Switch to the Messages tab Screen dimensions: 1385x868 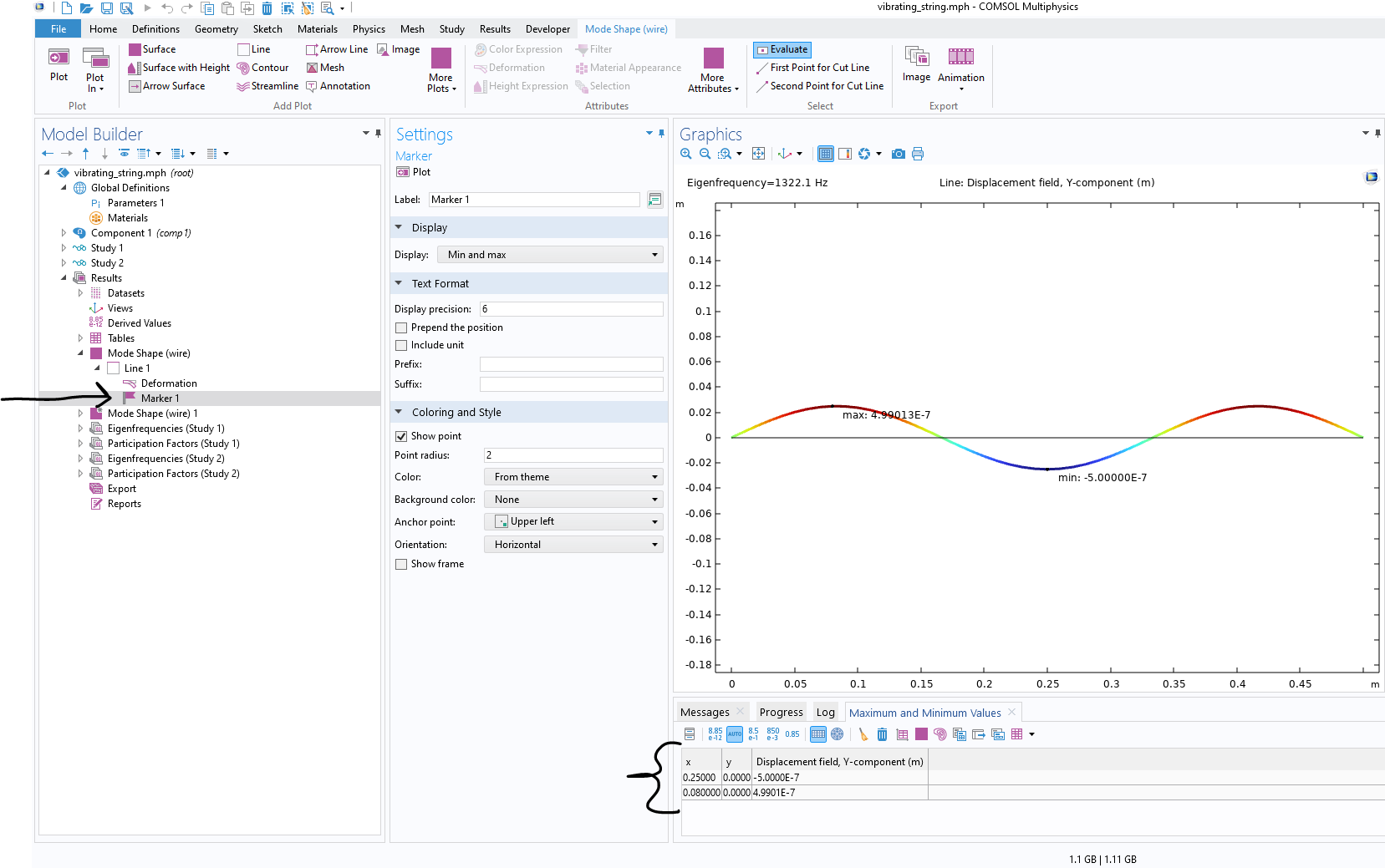click(x=705, y=713)
